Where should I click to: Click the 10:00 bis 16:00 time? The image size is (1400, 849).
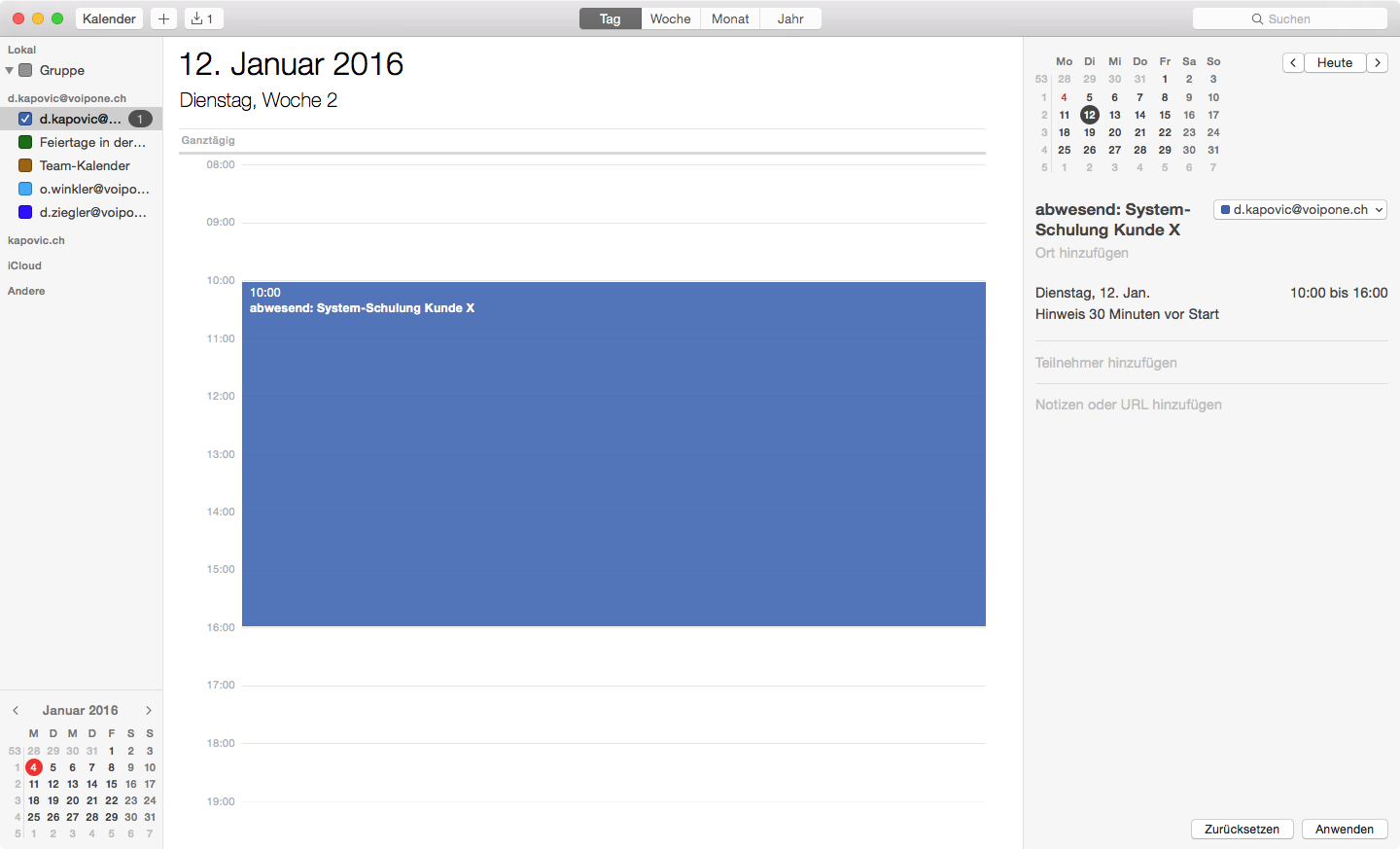pos(1339,293)
